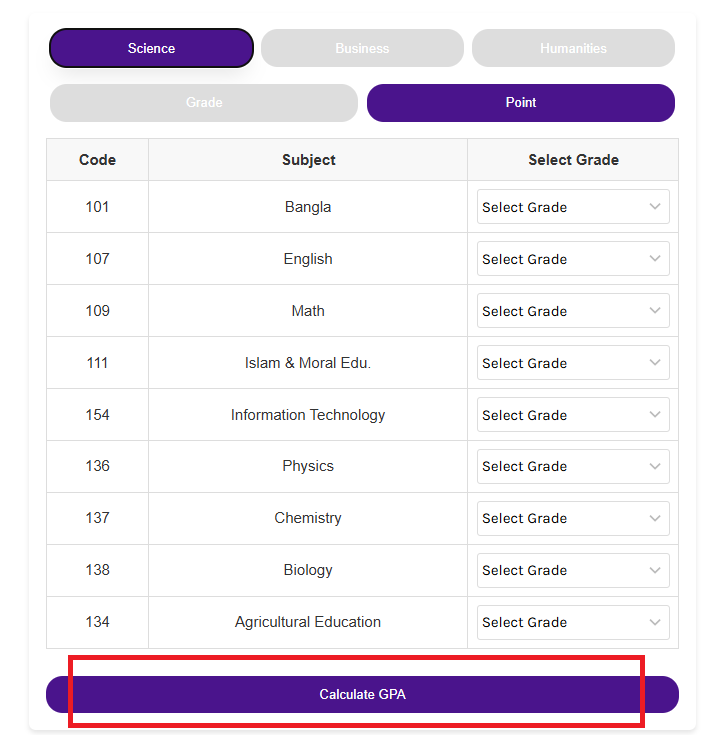Open the English grade dropdown
Screen dimensions: 723x735
tap(573, 259)
